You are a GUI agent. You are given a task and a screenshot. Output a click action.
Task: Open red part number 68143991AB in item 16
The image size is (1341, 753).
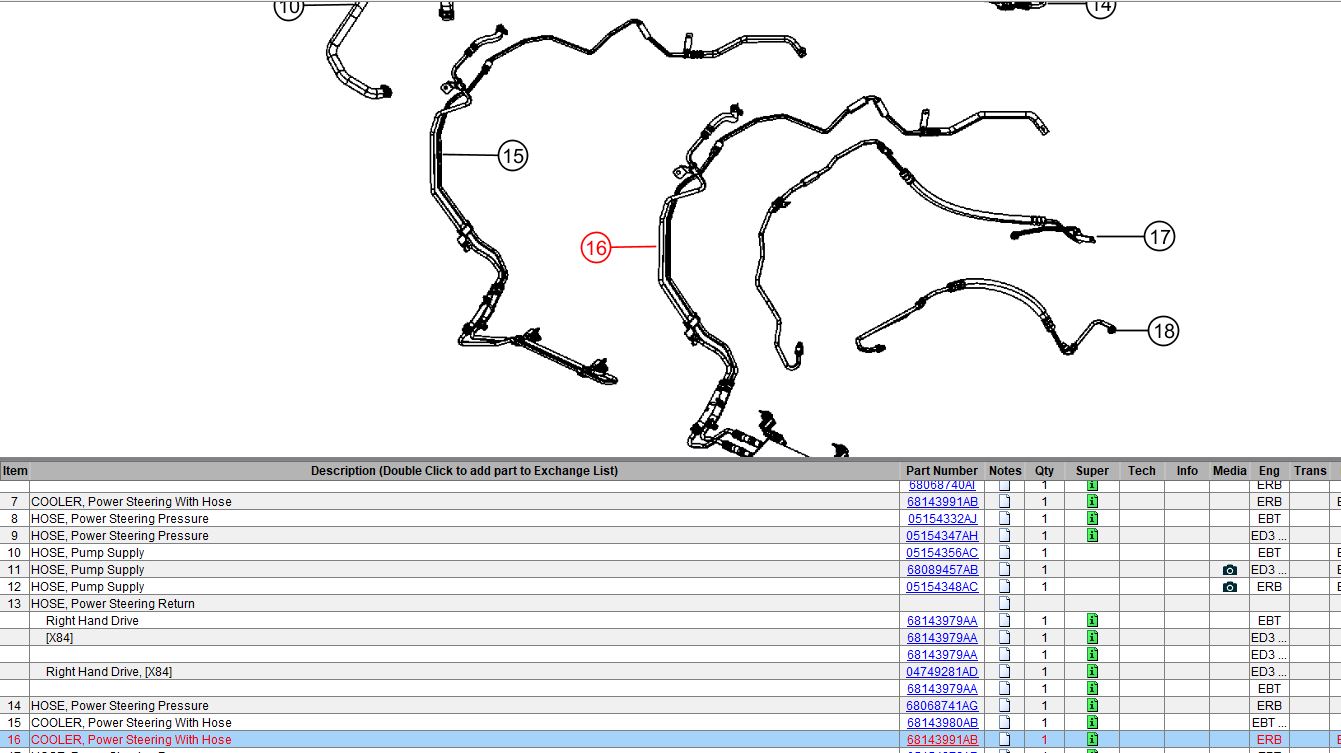[942, 740]
